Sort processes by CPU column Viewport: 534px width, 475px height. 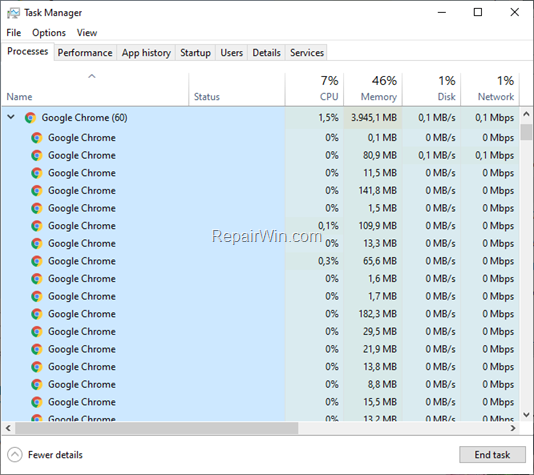314,89
